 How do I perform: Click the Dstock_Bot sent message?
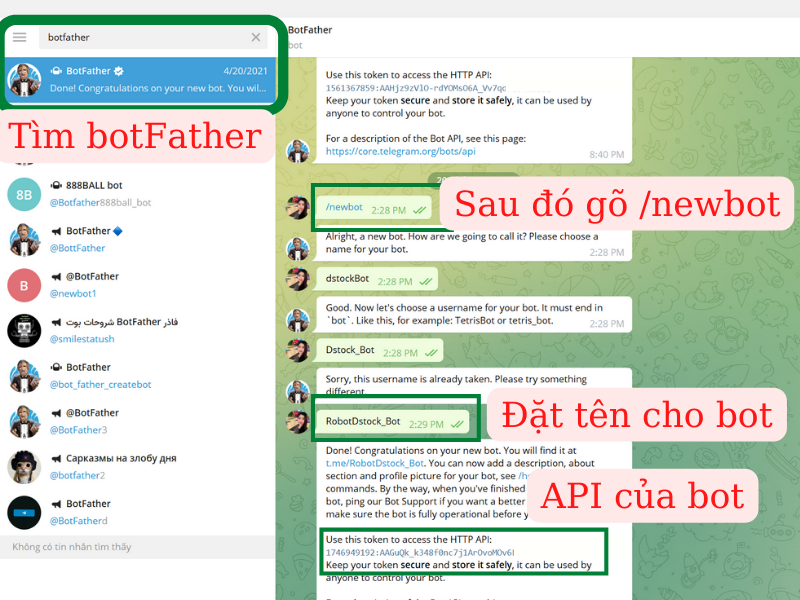[380, 352]
